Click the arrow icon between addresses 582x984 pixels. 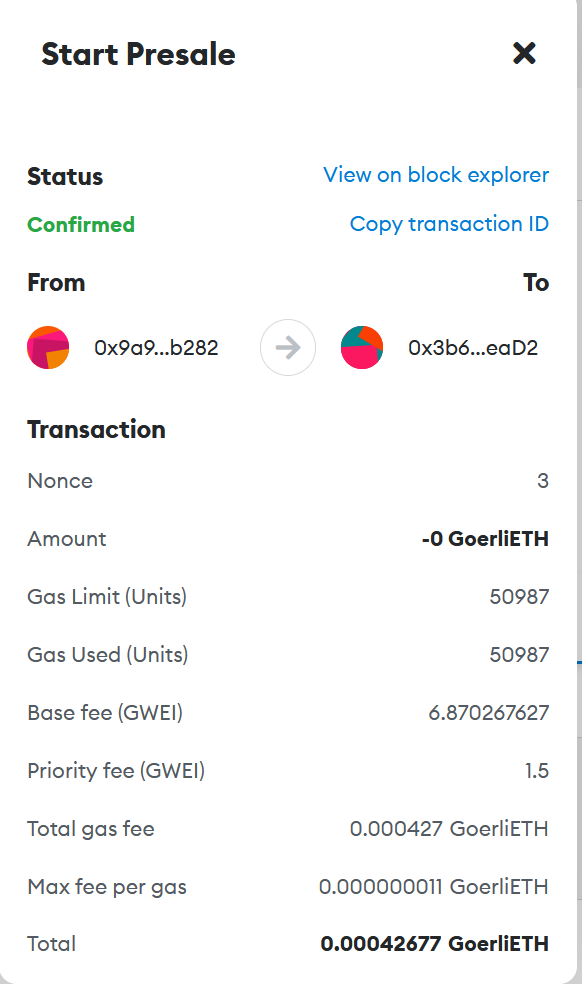(288, 348)
